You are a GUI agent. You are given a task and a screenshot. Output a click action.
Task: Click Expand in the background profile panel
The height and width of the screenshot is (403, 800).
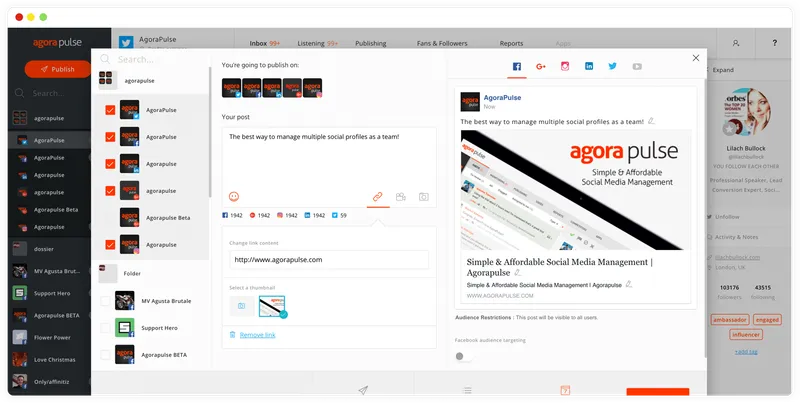tap(722, 70)
